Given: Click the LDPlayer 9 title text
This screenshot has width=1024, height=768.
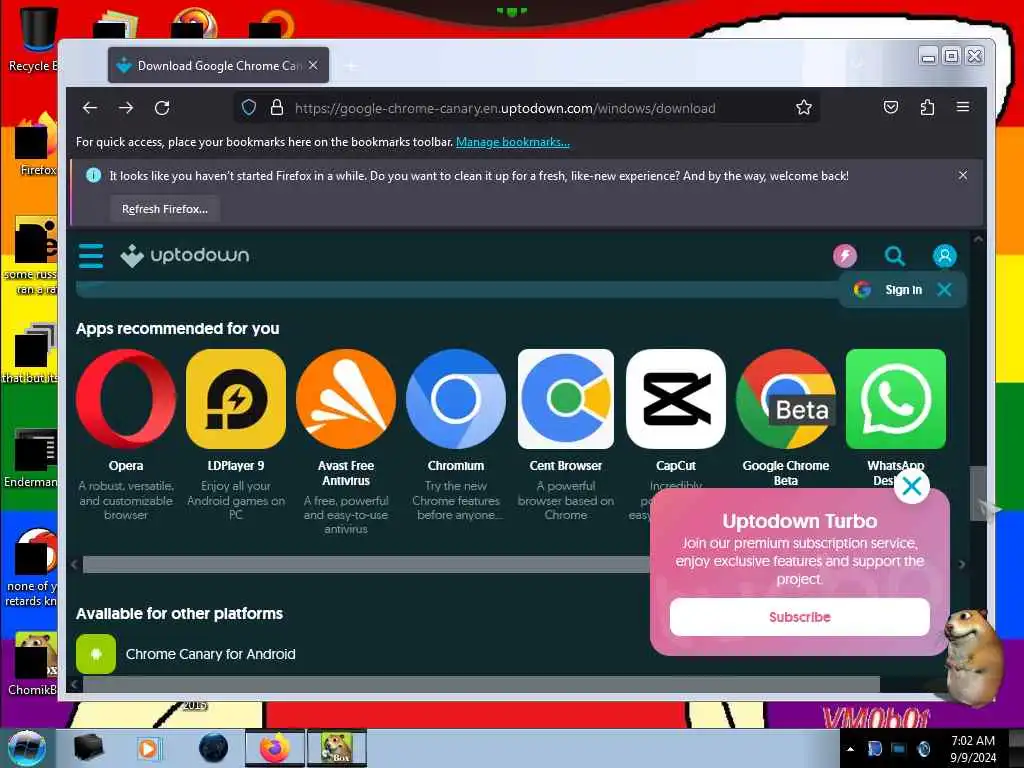Looking at the screenshot, I should pyautogui.click(x=236, y=466).
